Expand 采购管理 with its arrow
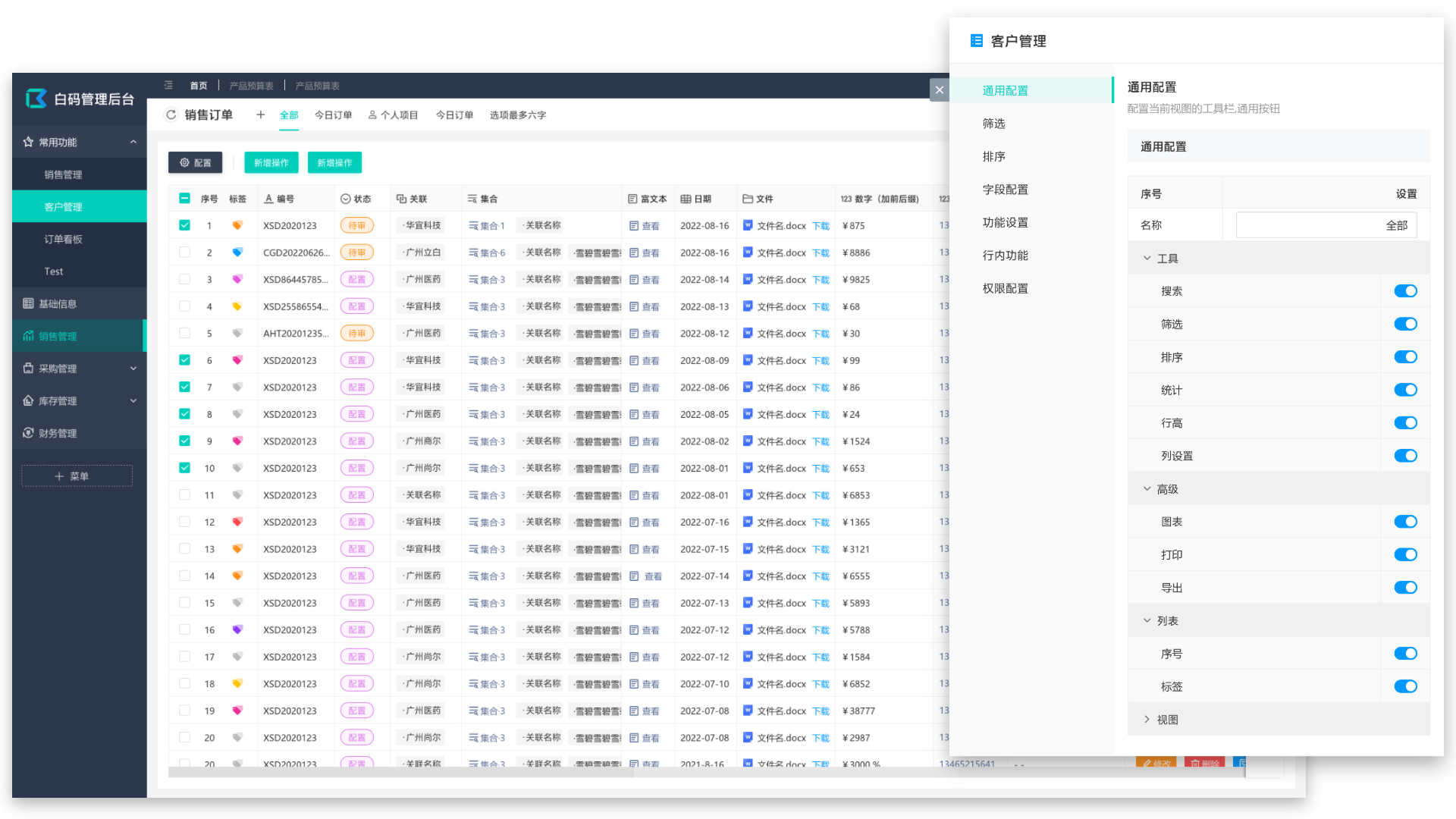The width and height of the screenshot is (1456, 819). (x=133, y=369)
